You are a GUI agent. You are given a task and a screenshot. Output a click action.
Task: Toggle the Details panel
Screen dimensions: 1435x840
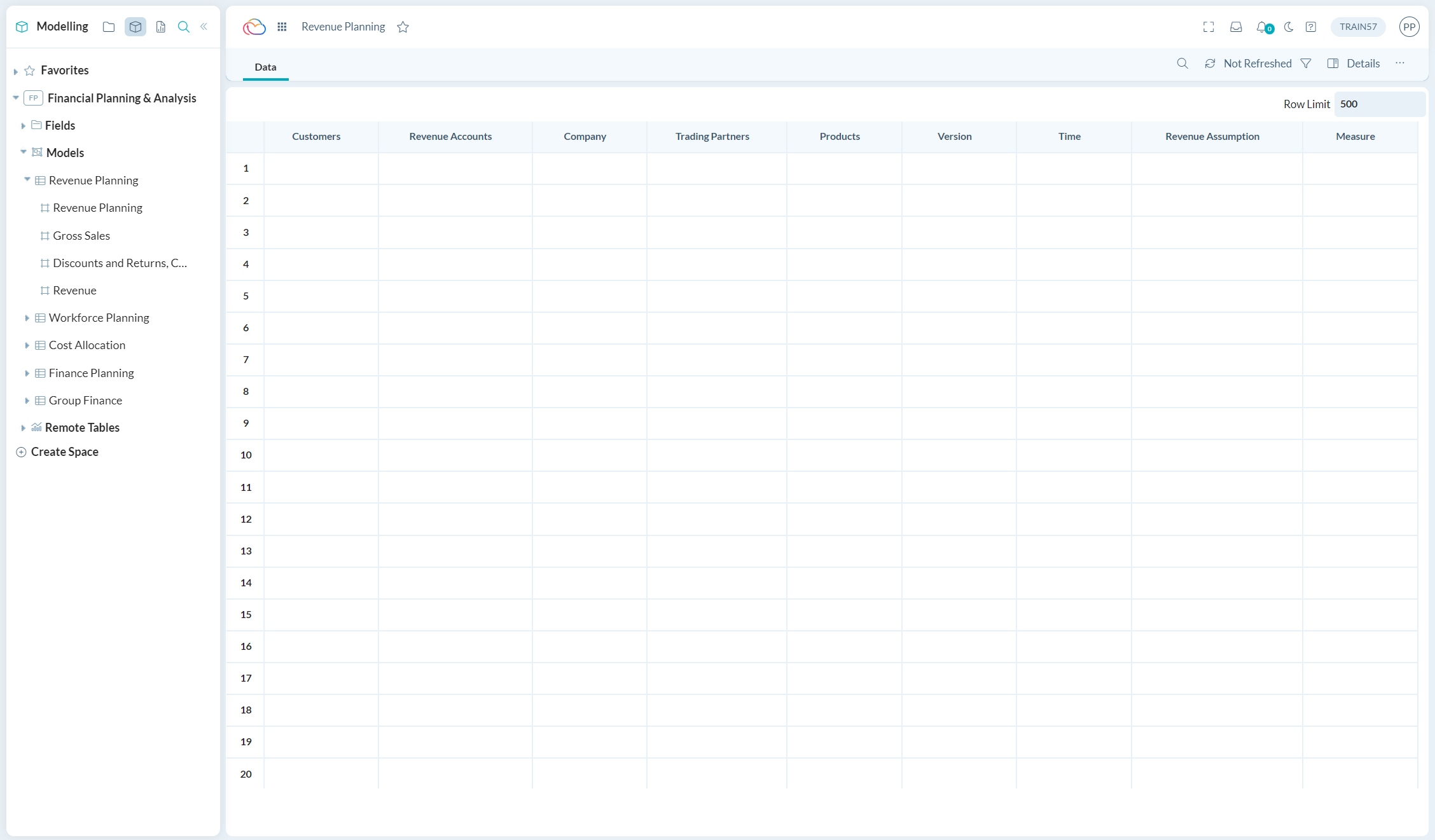[1354, 63]
